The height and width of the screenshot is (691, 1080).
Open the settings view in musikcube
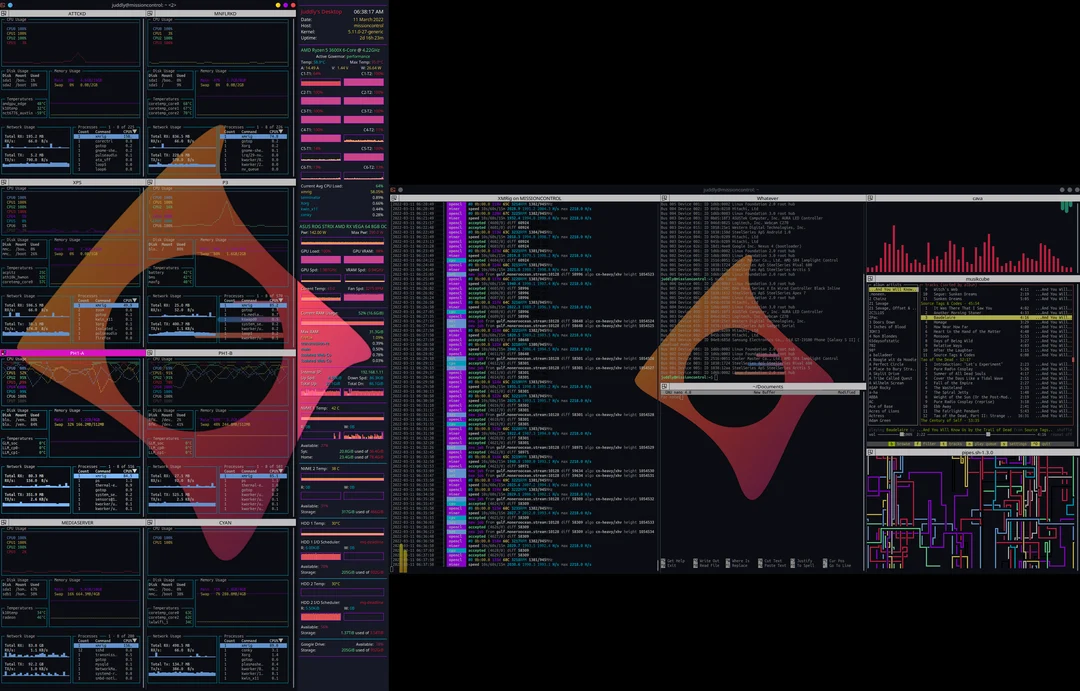coord(1019,443)
